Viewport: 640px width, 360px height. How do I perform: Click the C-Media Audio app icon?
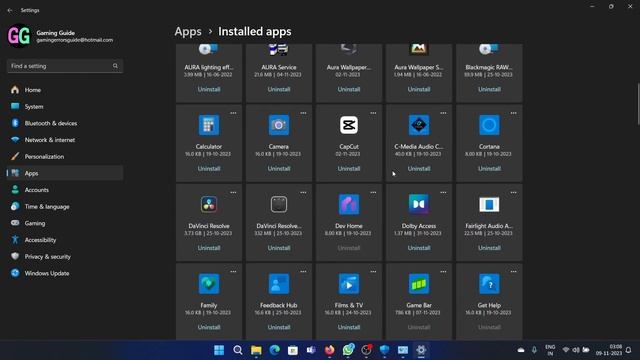[419, 125]
